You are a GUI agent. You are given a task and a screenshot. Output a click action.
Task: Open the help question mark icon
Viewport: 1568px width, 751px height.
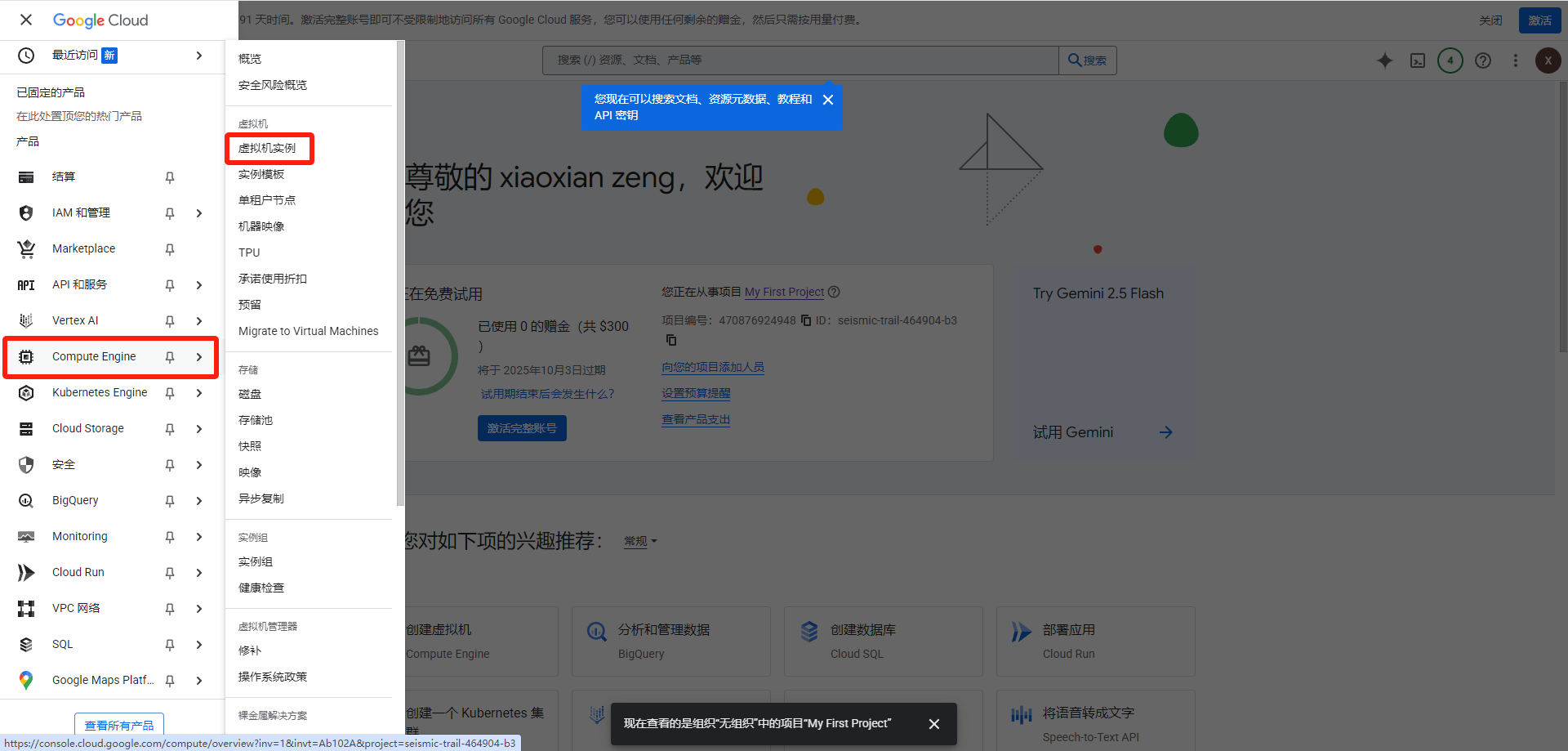(x=1483, y=60)
